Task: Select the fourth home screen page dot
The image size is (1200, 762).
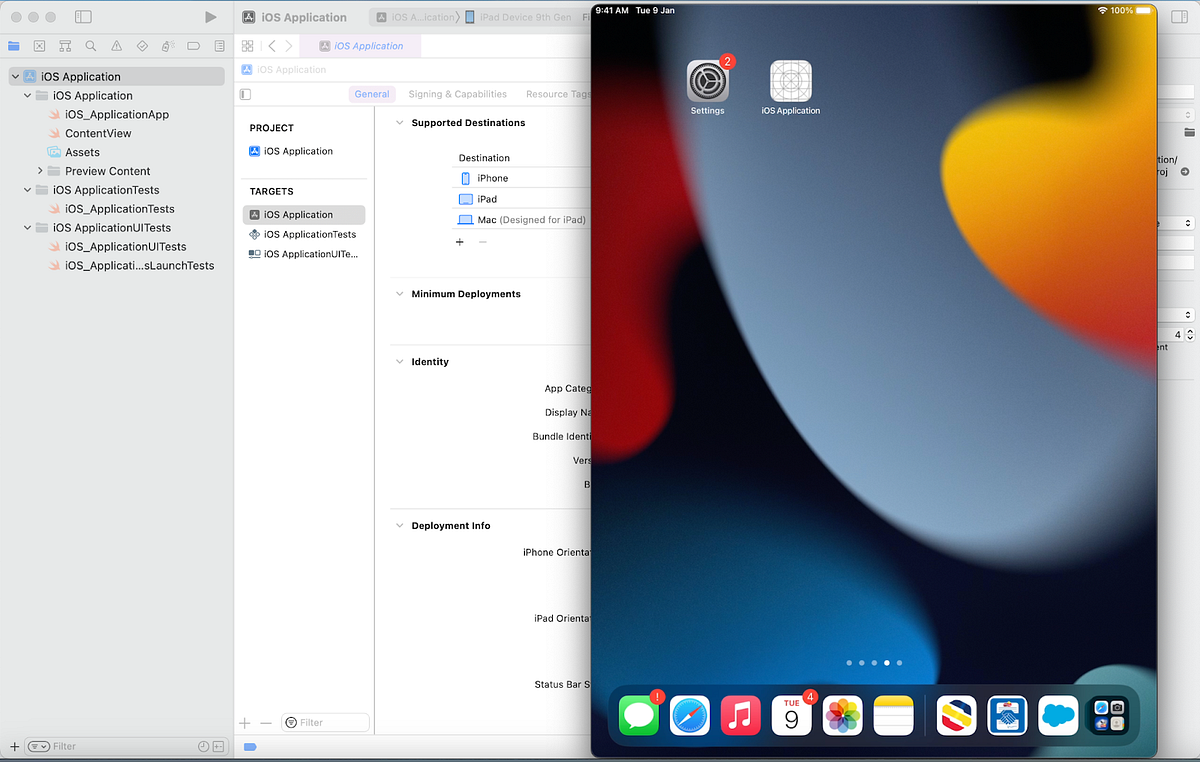Action: click(x=886, y=662)
